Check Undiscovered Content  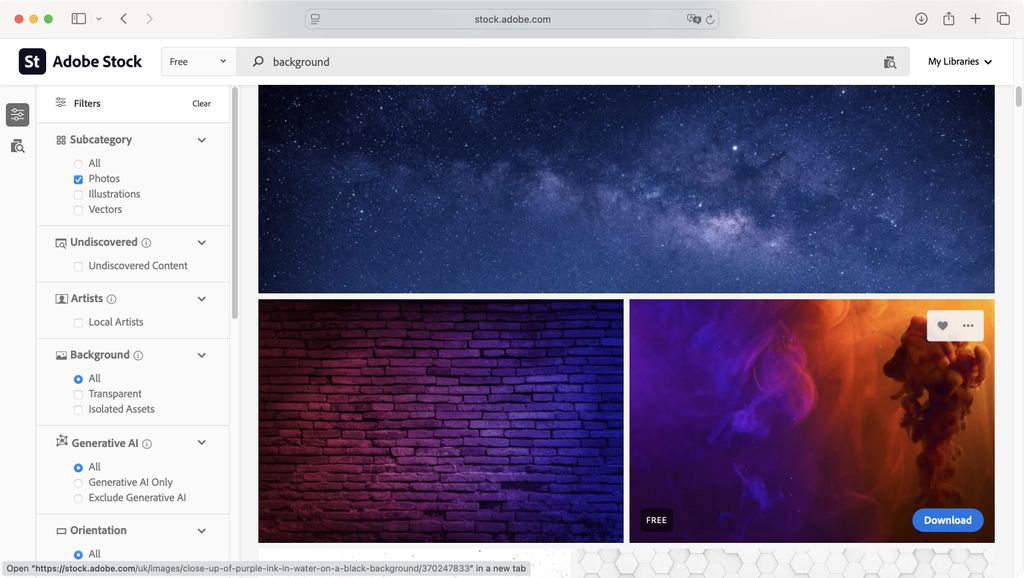point(78,265)
